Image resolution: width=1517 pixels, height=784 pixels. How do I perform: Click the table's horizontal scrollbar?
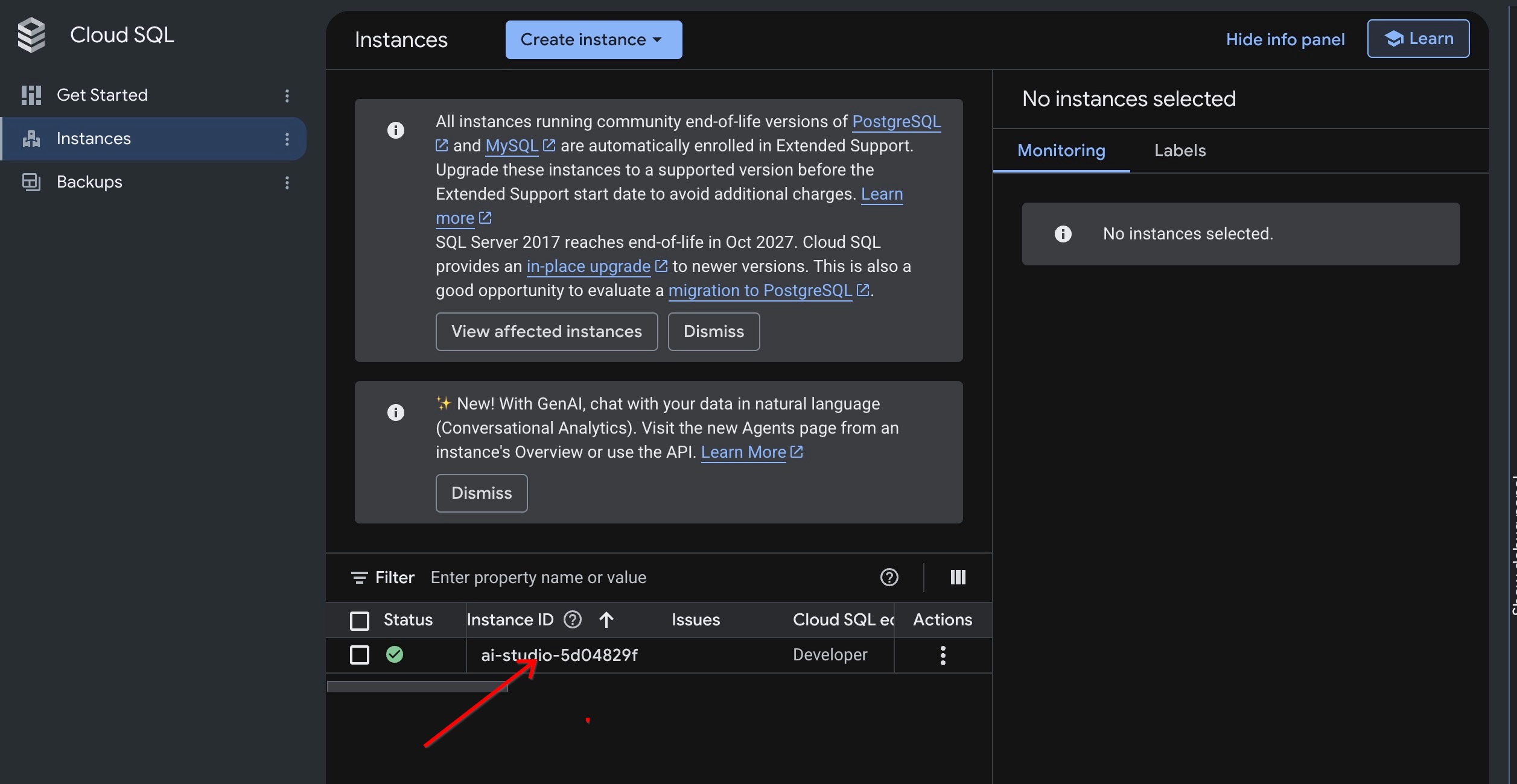pos(418,686)
